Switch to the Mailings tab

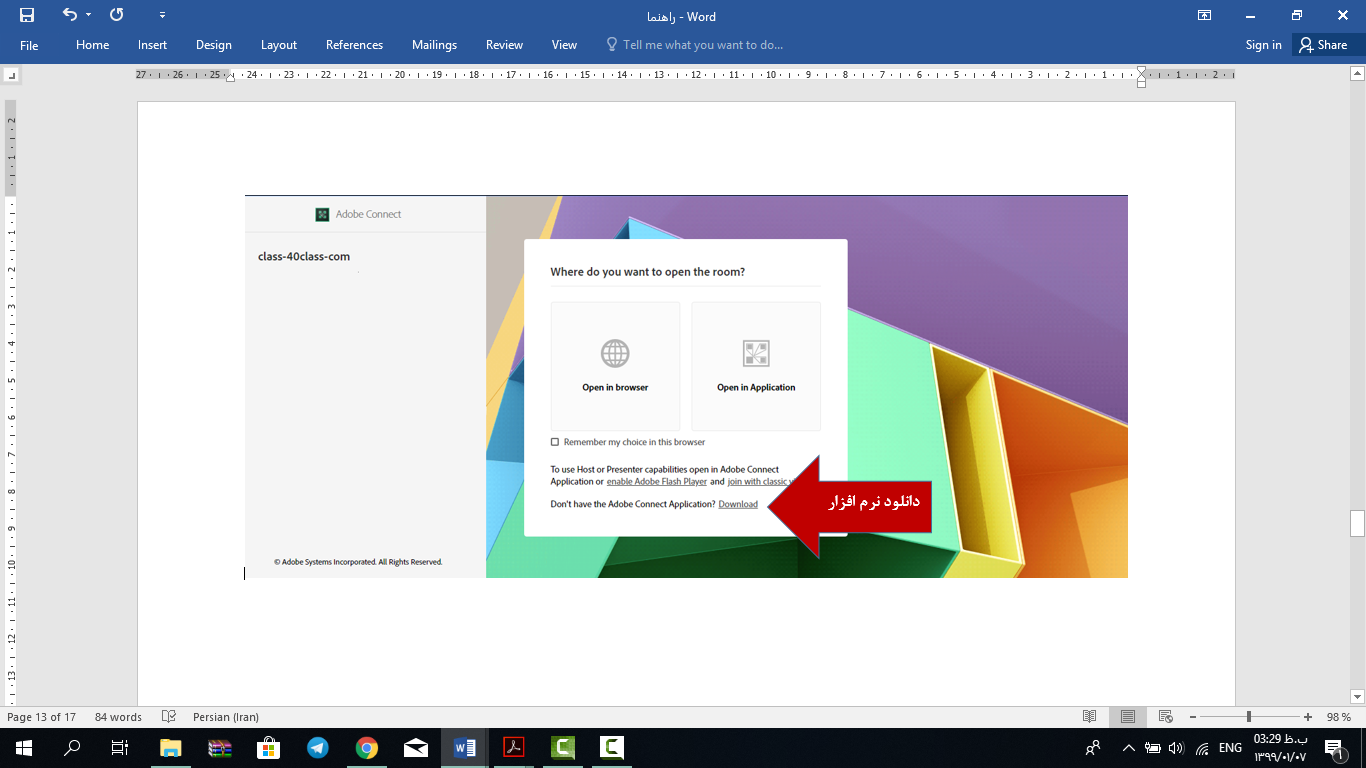pos(434,45)
